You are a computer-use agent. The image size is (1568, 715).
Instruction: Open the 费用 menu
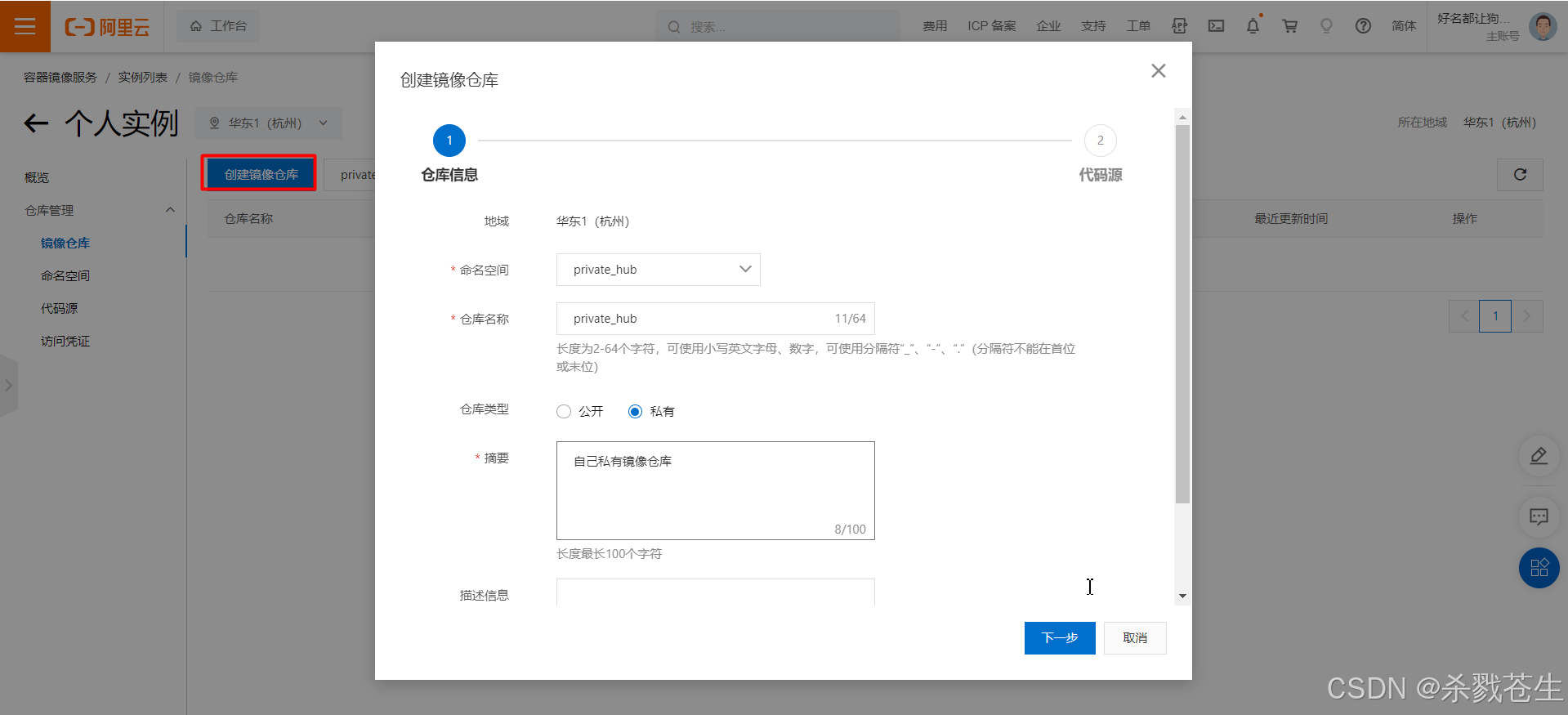(x=935, y=26)
